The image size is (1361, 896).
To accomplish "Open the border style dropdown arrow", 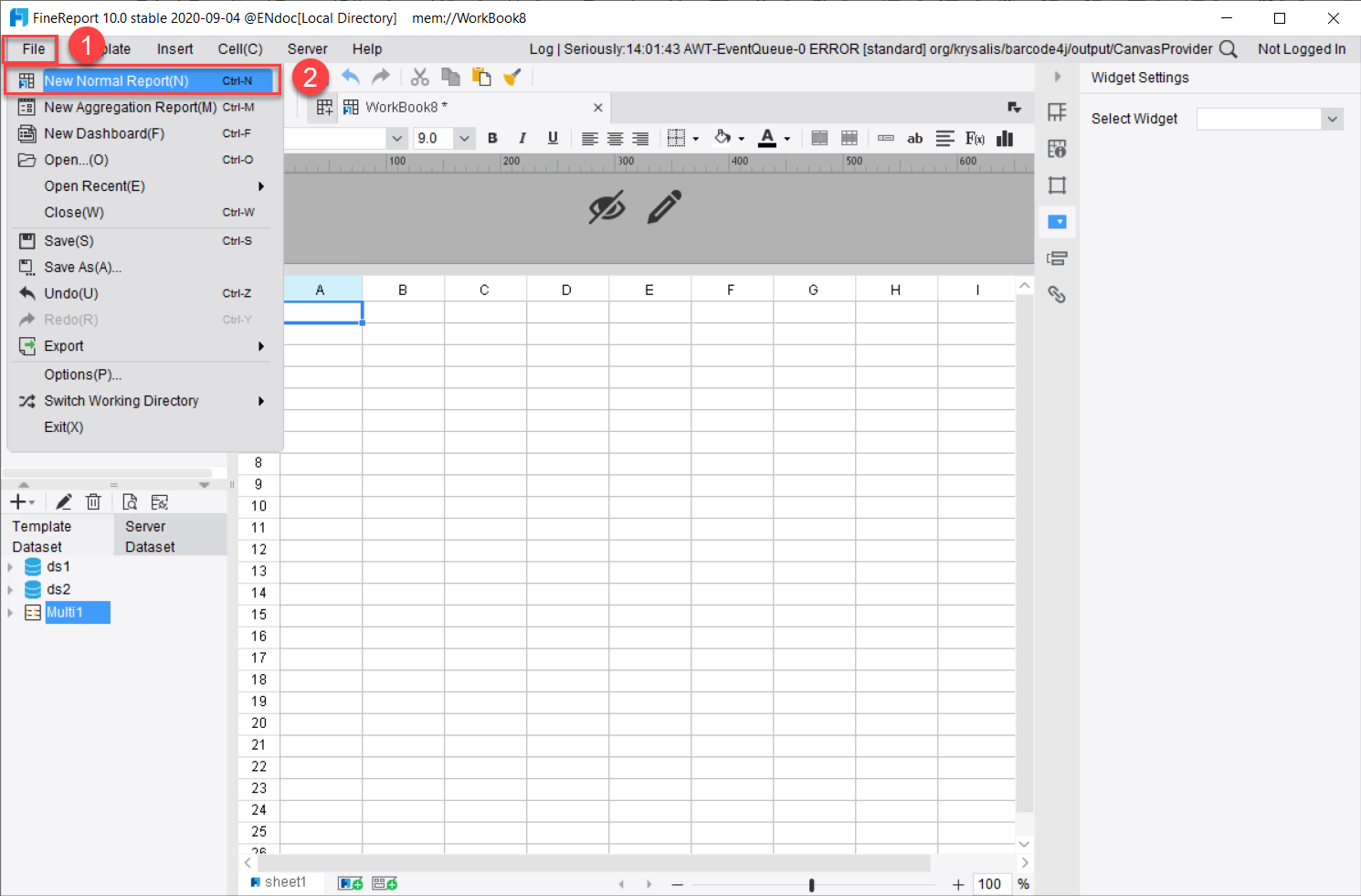I will pyautogui.click(x=696, y=139).
